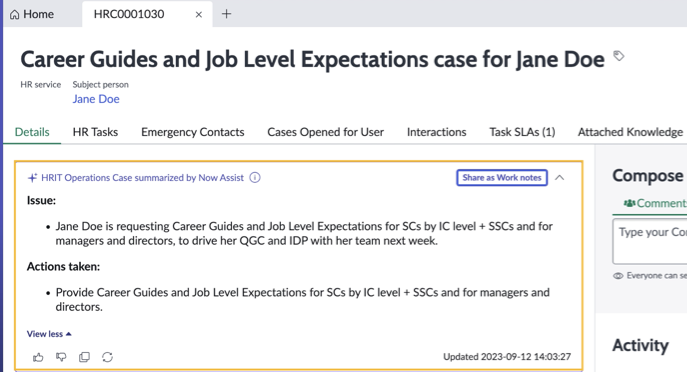Open the Emergency Contacts tab

pos(192,132)
